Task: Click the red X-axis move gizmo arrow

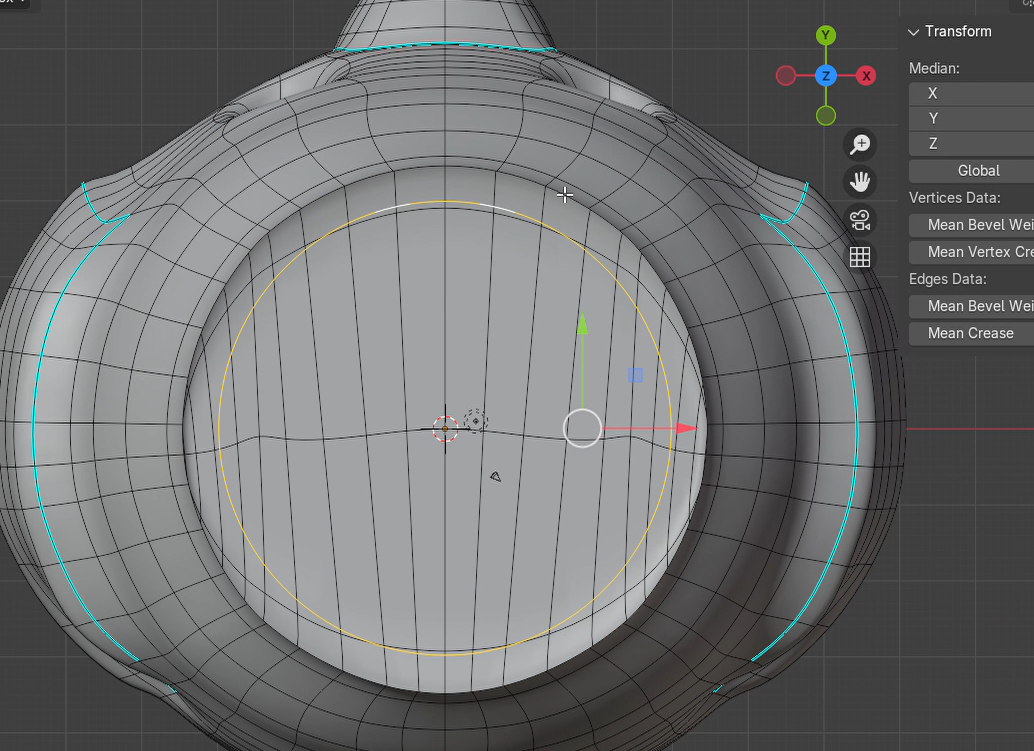Action: 686,429
